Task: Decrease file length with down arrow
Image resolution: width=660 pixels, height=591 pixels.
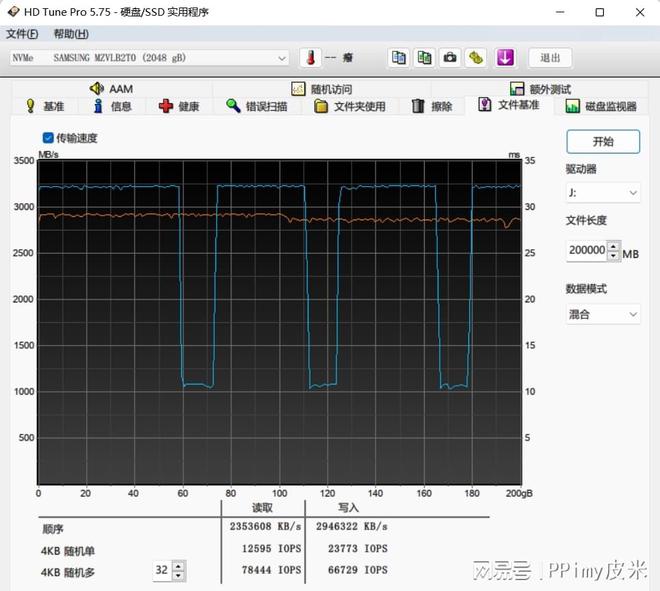Action: pos(614,256)
